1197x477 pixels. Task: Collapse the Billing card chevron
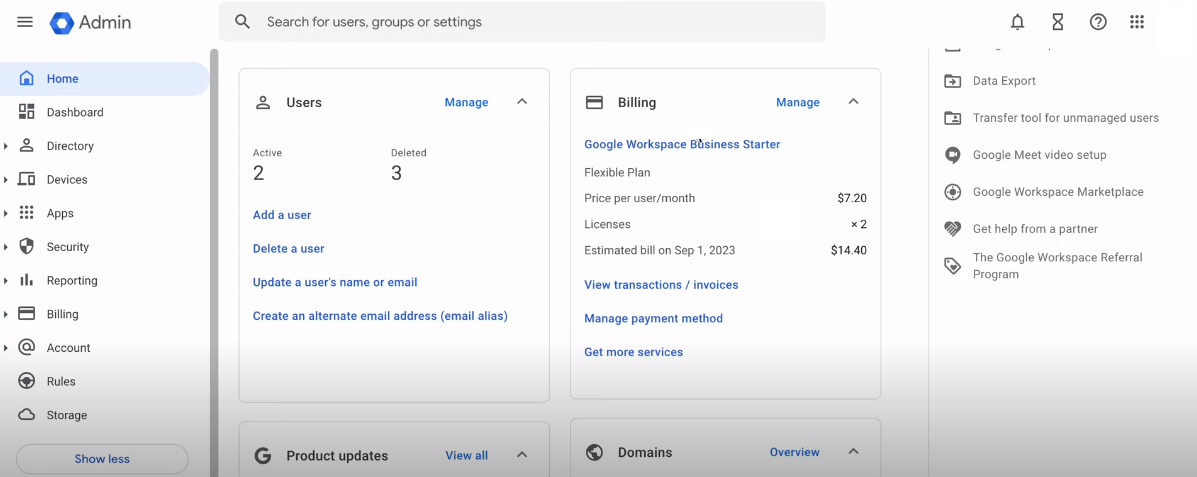tap(853, 102)
